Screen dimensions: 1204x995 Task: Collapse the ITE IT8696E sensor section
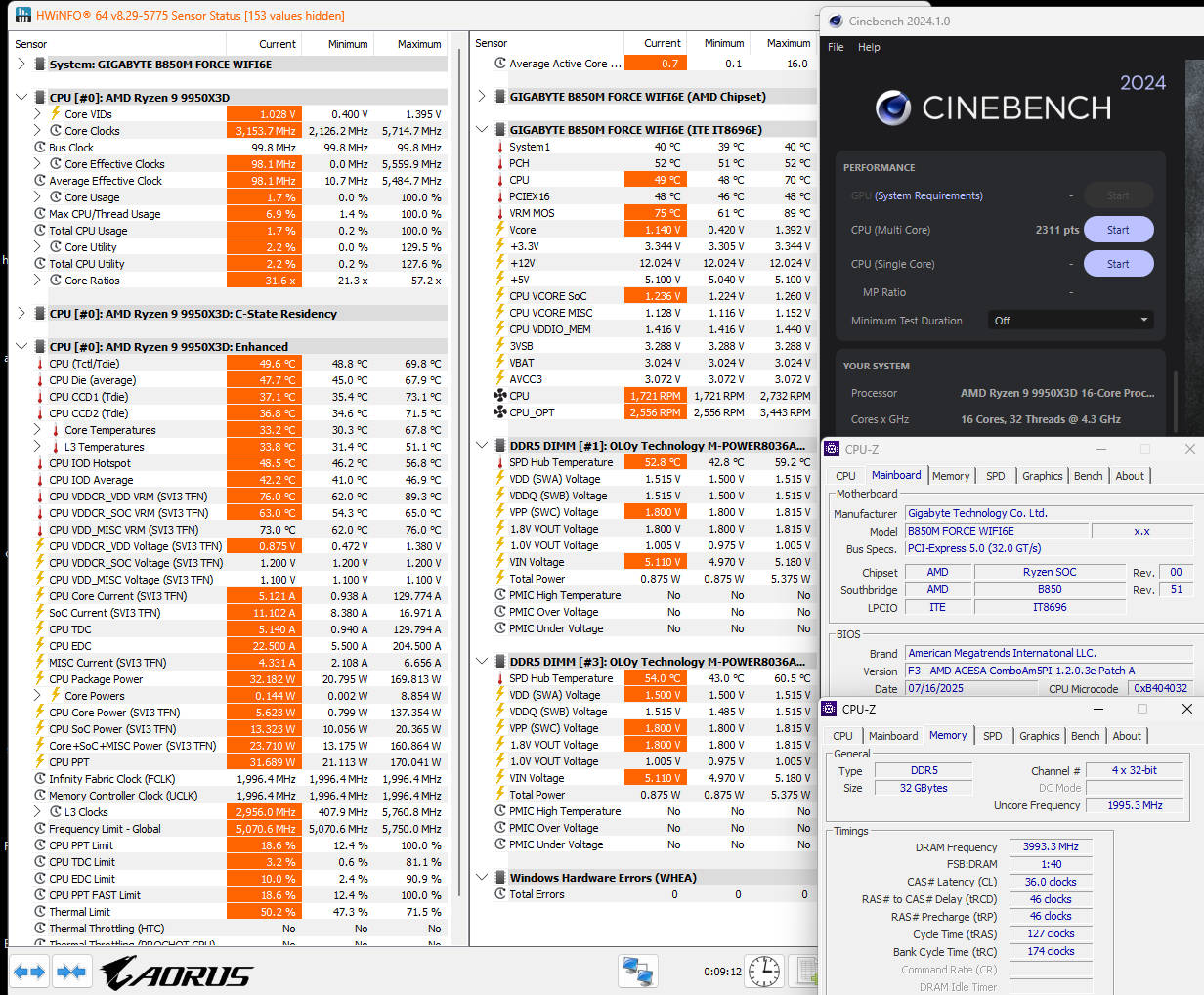click(482, 130)
